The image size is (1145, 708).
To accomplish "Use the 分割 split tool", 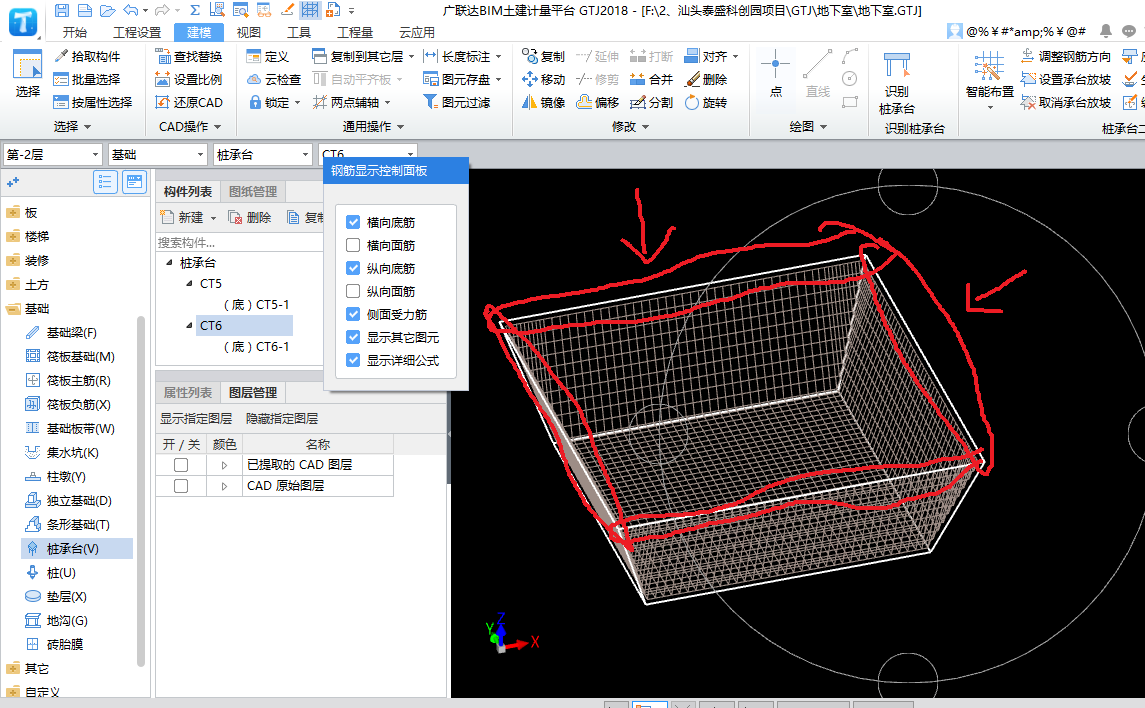I will (651, 102).
